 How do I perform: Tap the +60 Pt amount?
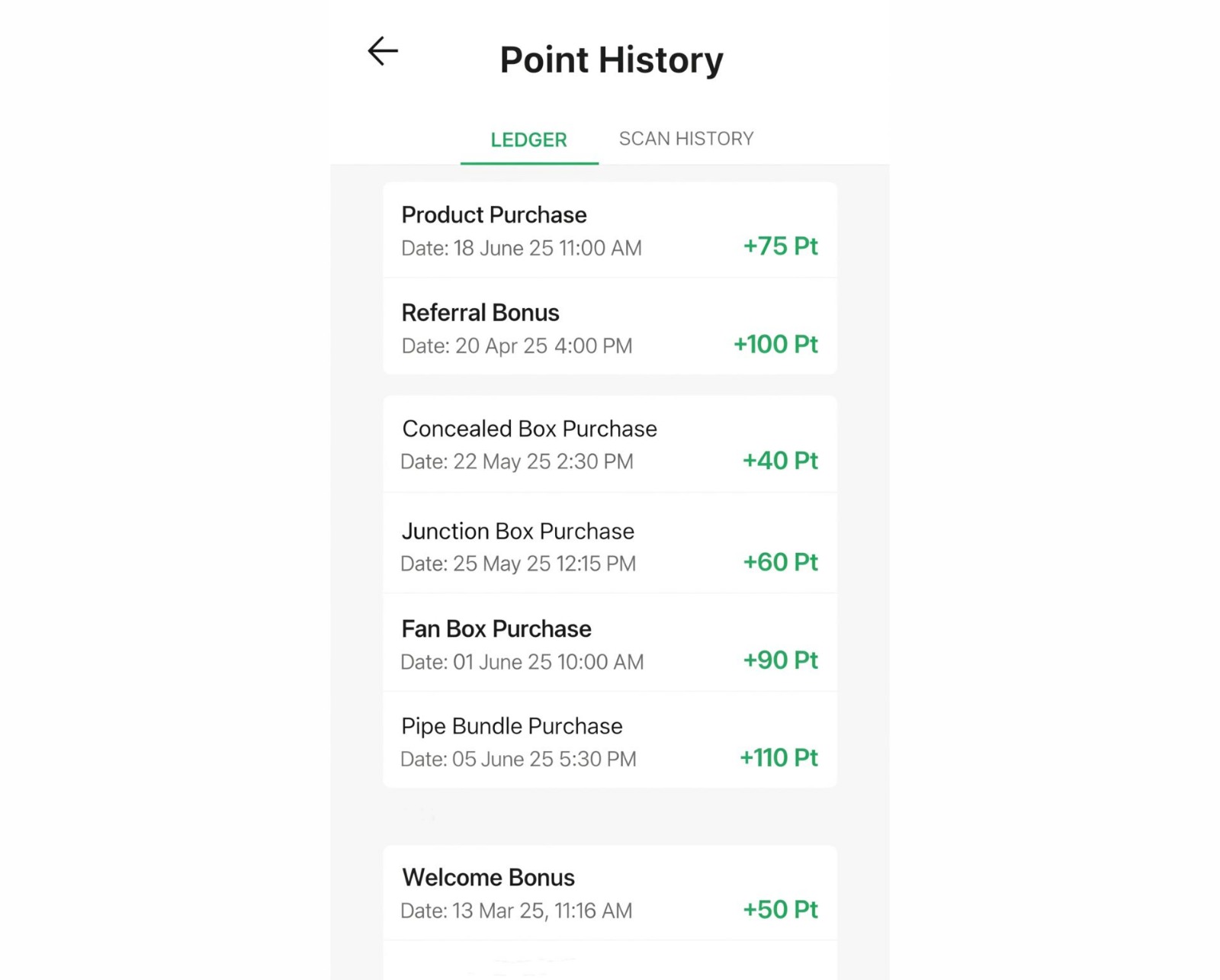(x=780, y=562)
